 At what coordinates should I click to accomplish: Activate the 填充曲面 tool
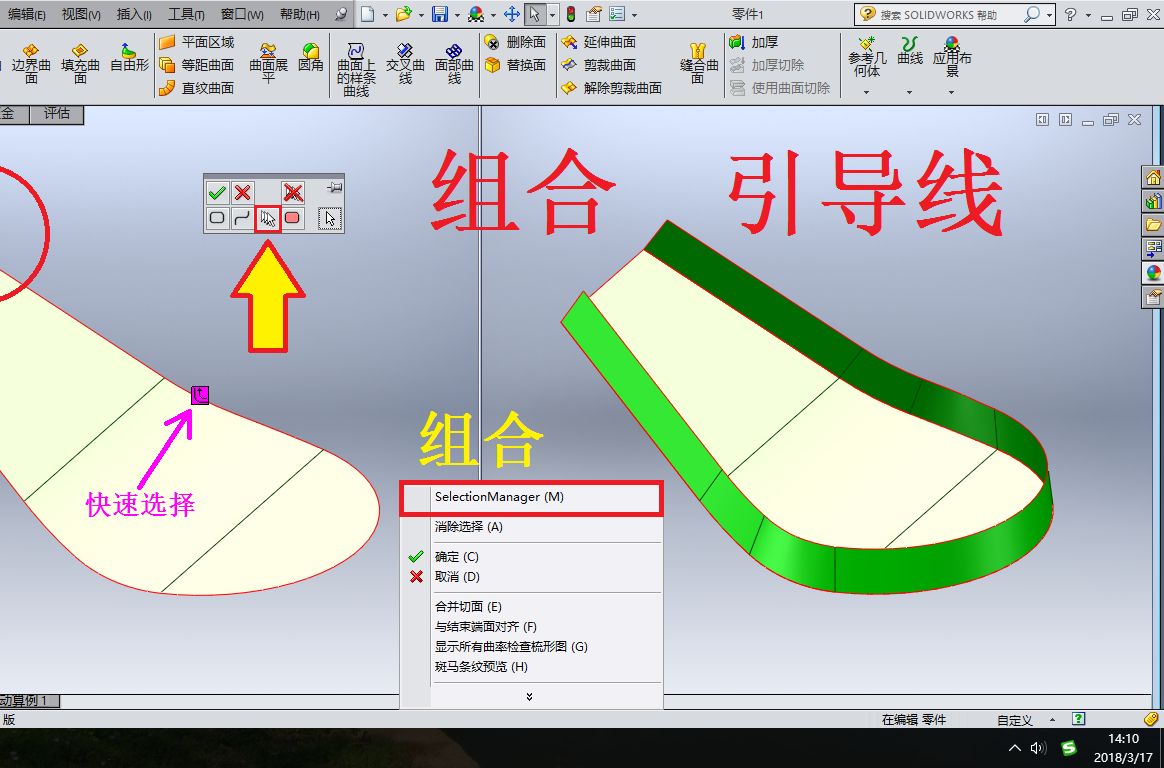pyautogui.click(x=79, y=58)
